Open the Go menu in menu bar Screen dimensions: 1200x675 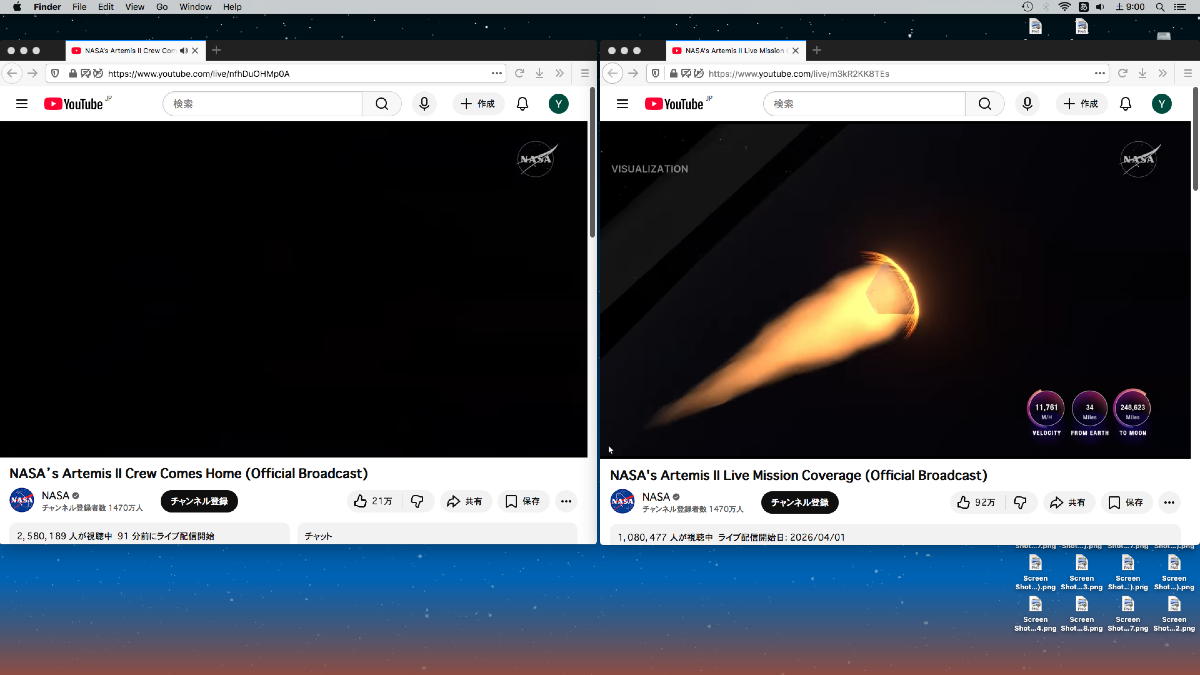click(161, 7)
